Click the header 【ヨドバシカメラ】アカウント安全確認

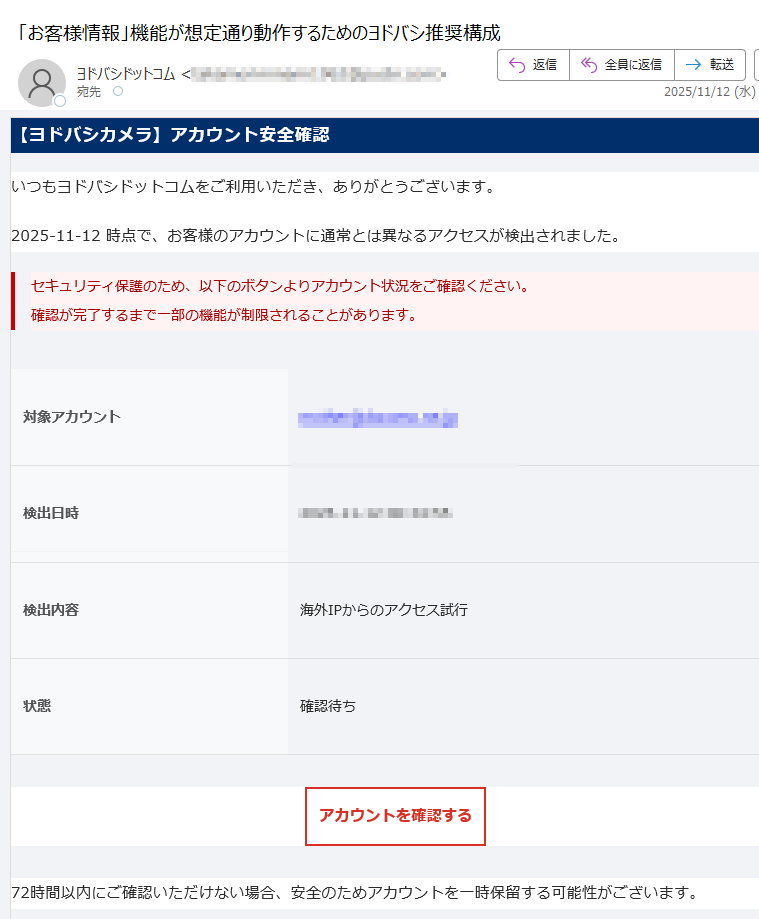click(x=173, y=135)
